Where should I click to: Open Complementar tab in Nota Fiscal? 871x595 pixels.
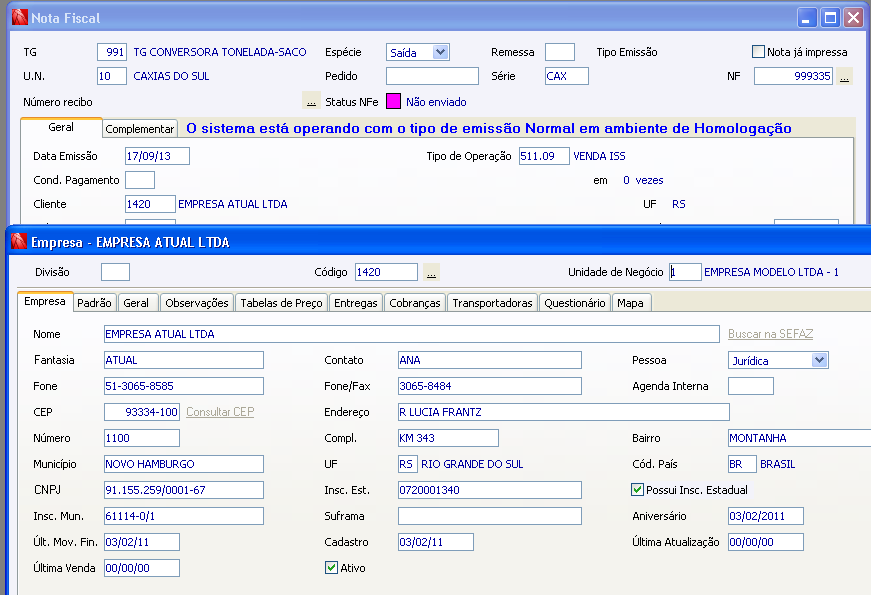click(x=140, y=129)
